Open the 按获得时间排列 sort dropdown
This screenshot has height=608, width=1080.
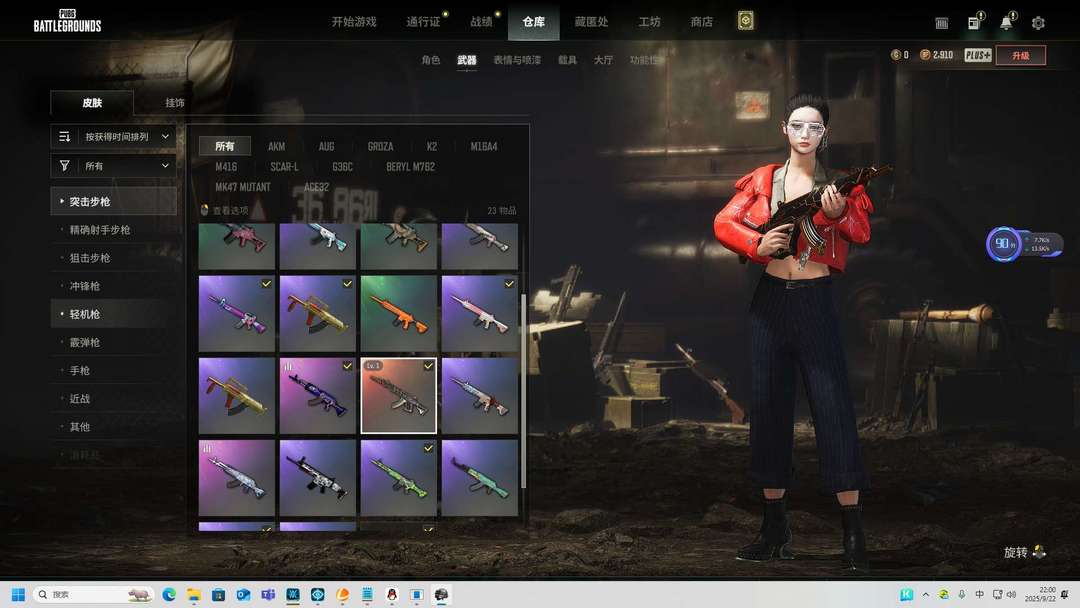[114, 137]
